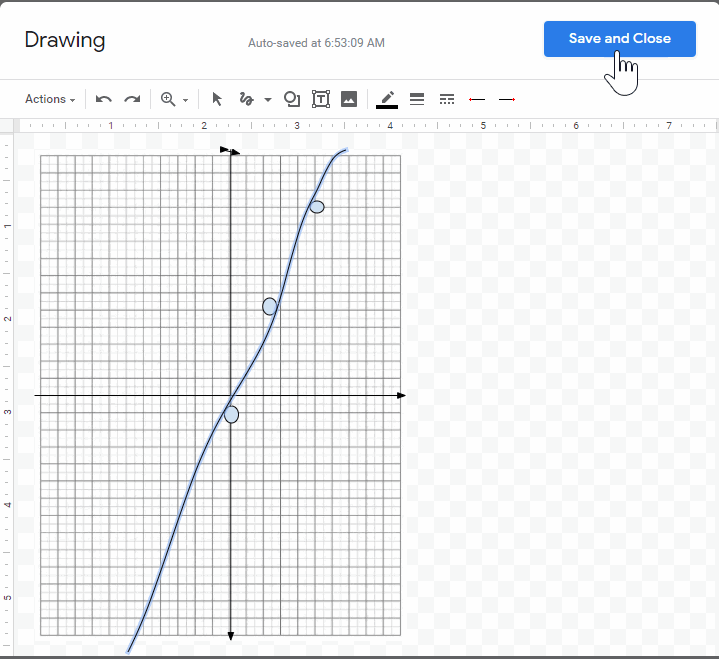The height and width of the screenshot is (659, 719).
Task: Choose the Select arrow cursor tool
Action: (x=217, y=99)
